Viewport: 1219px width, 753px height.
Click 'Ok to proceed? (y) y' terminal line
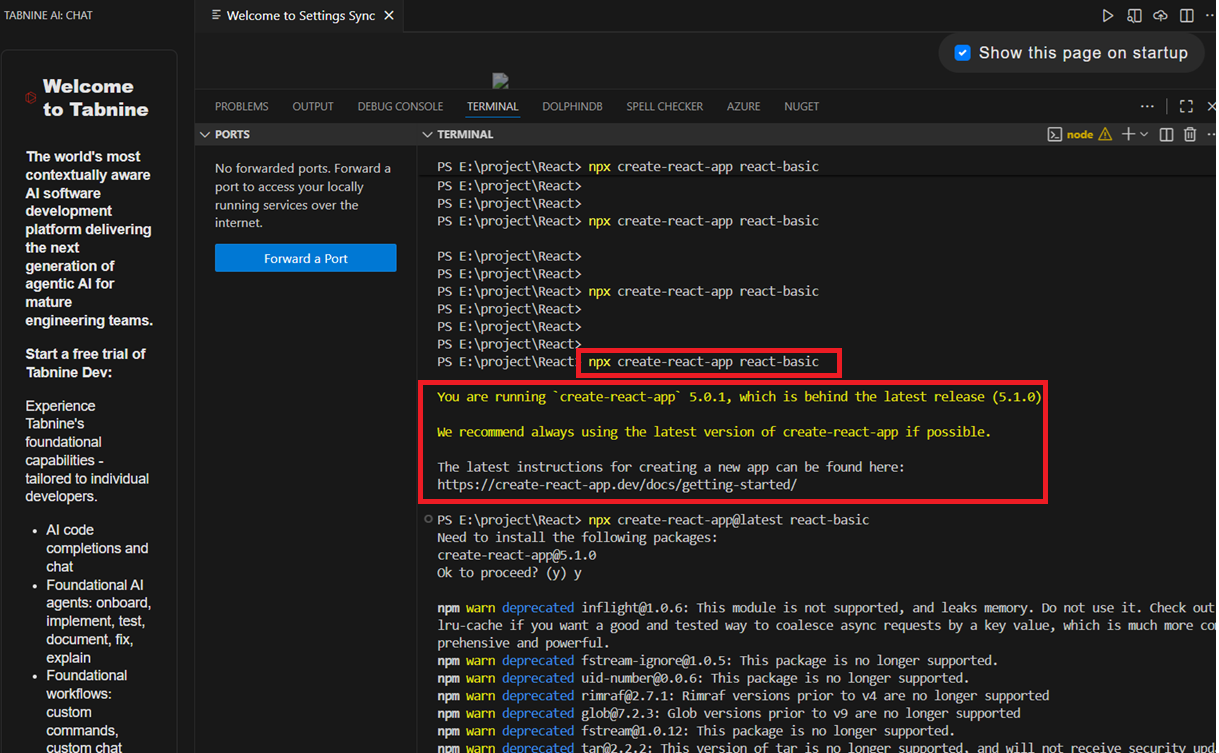click(509, 573)
